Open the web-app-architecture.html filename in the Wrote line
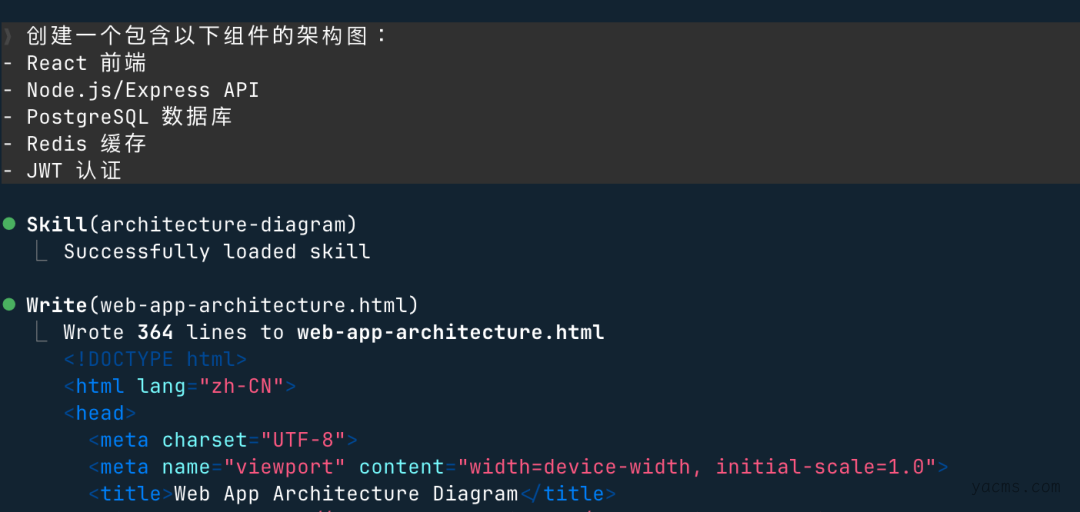 [450, 332]
